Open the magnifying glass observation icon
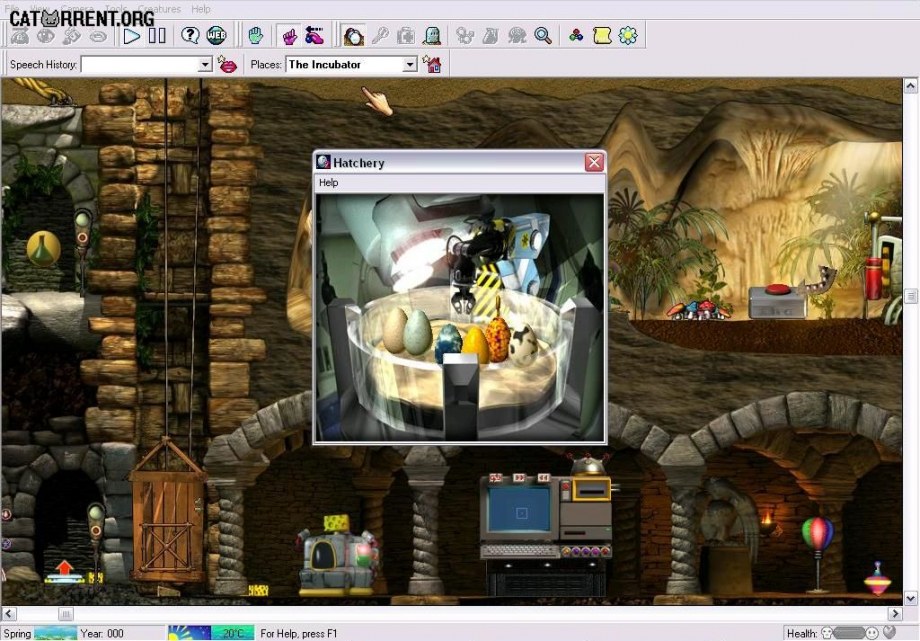 click(543, 36)
